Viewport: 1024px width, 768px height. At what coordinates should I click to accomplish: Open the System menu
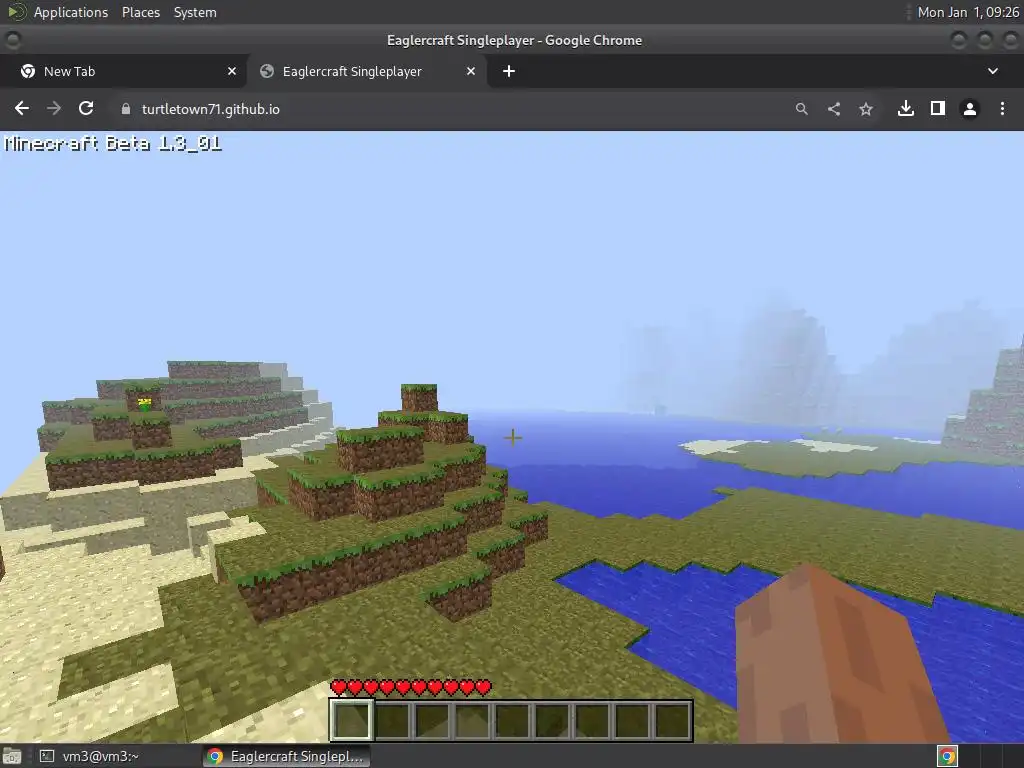195,12
